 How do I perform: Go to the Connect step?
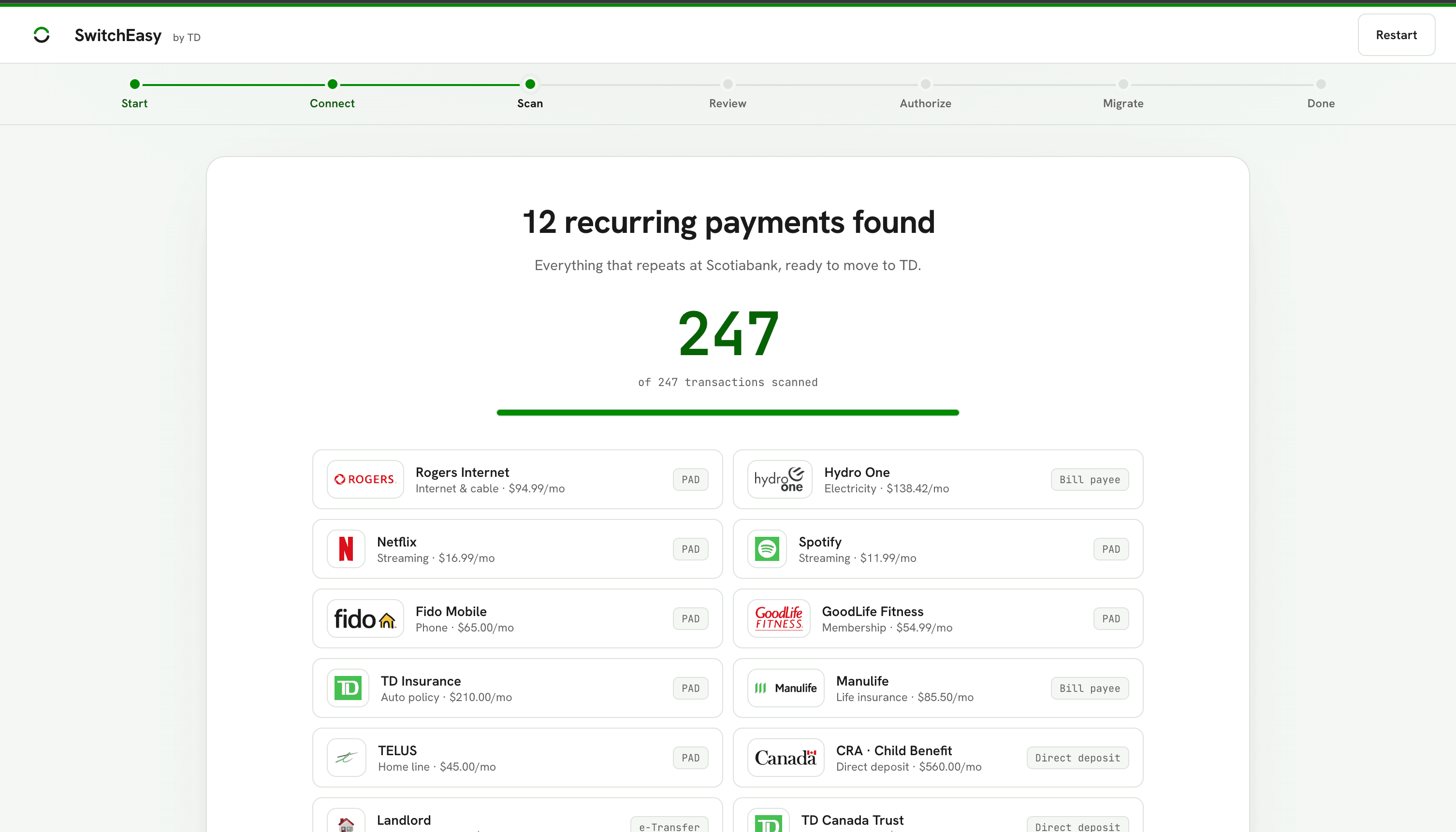(332, 94)
